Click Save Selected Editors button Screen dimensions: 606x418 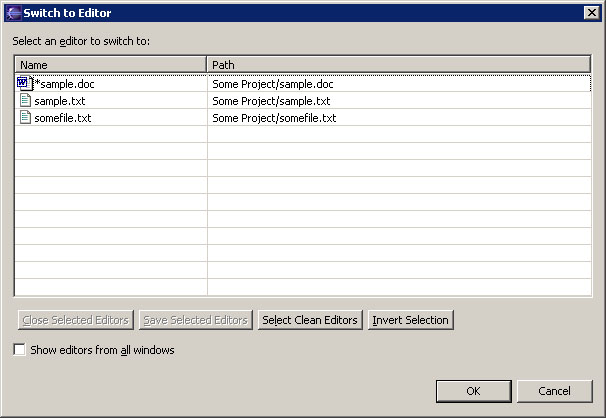click(x=196, y=320)
